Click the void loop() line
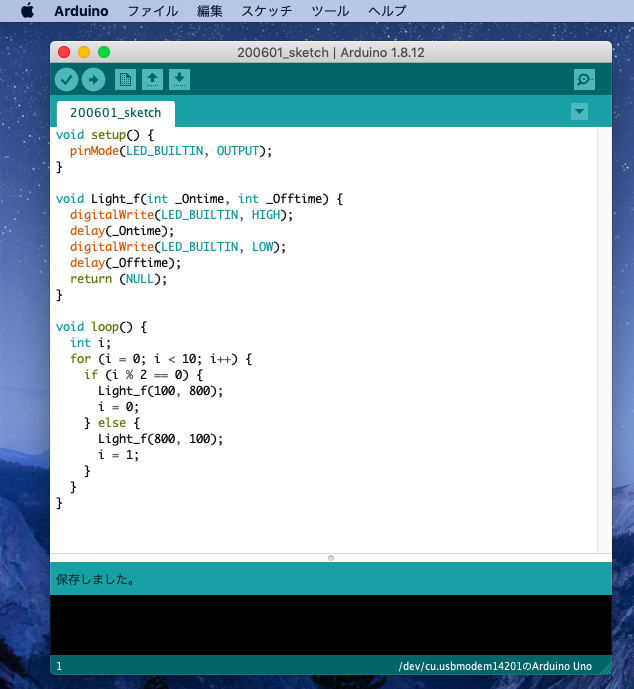This screenshot has height=689, width=634. [101, 327]
